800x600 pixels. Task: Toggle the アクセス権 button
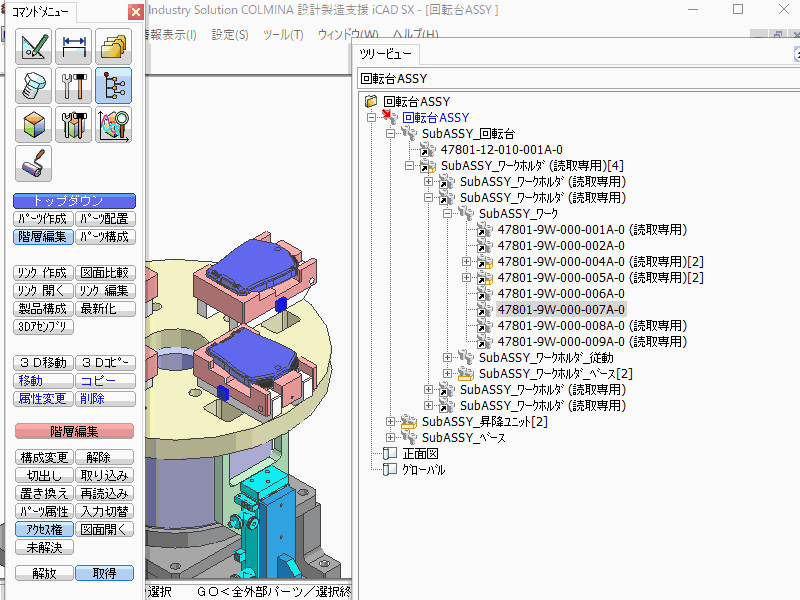click(43, 529)
